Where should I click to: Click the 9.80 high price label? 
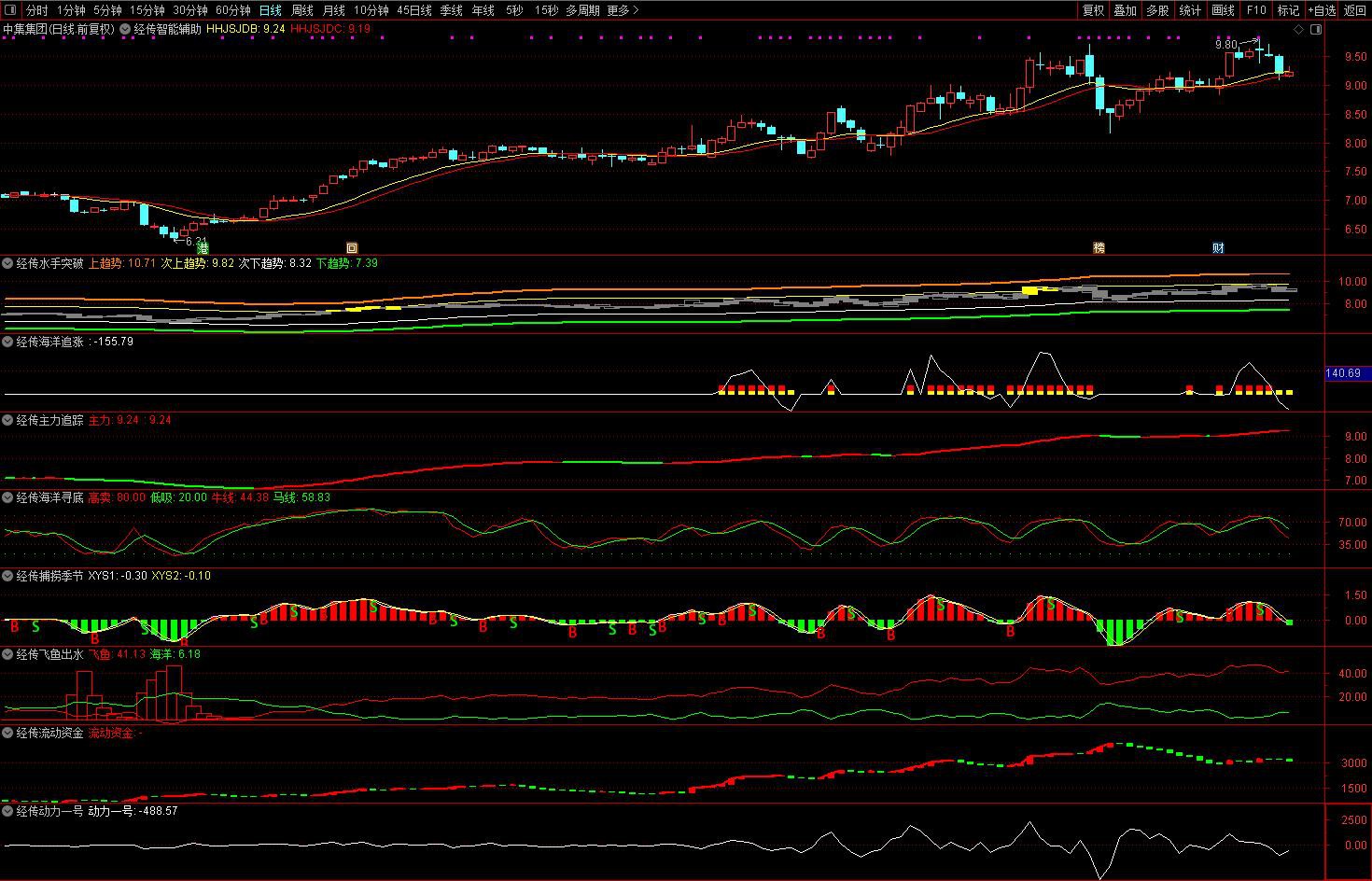pyautogui.click(x=1225, y=45)
